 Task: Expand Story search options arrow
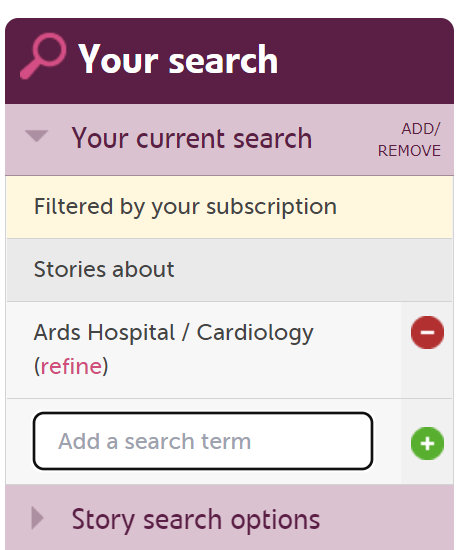(37, 518)
